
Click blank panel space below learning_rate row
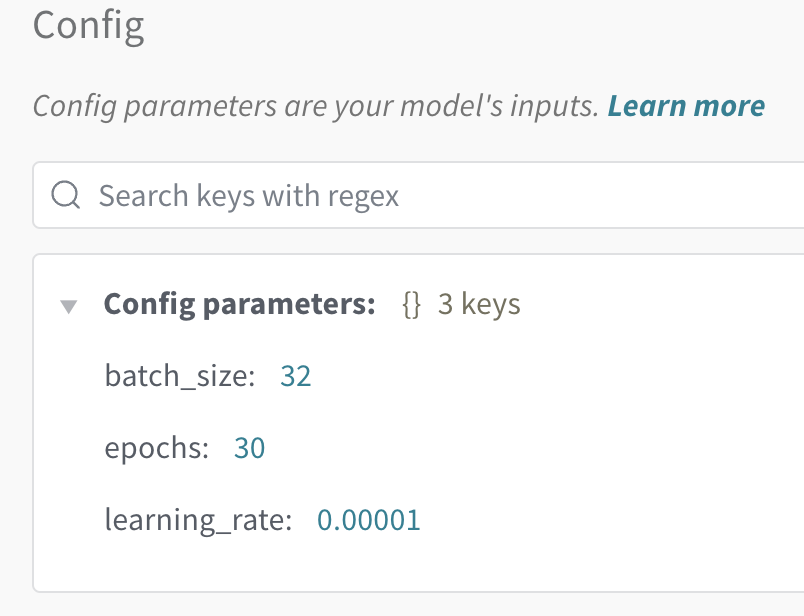click(x=400, y=565)
